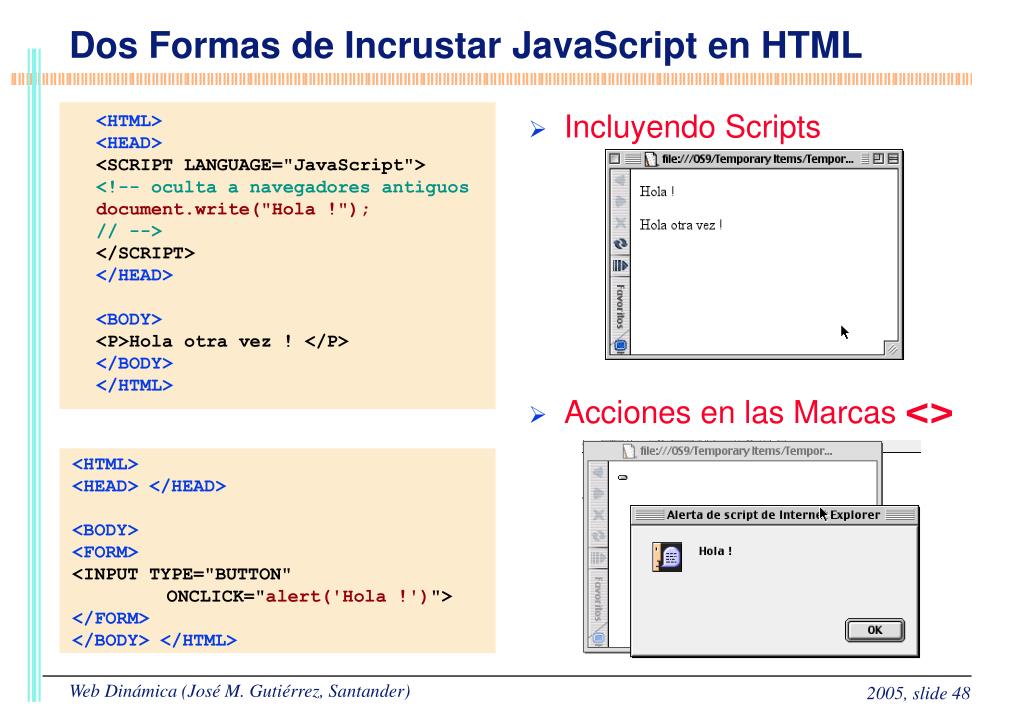The image size is (1023, 708).
Task: Click the 'Acciones en las Marcas <>' heading
Action: pos(758,412)
